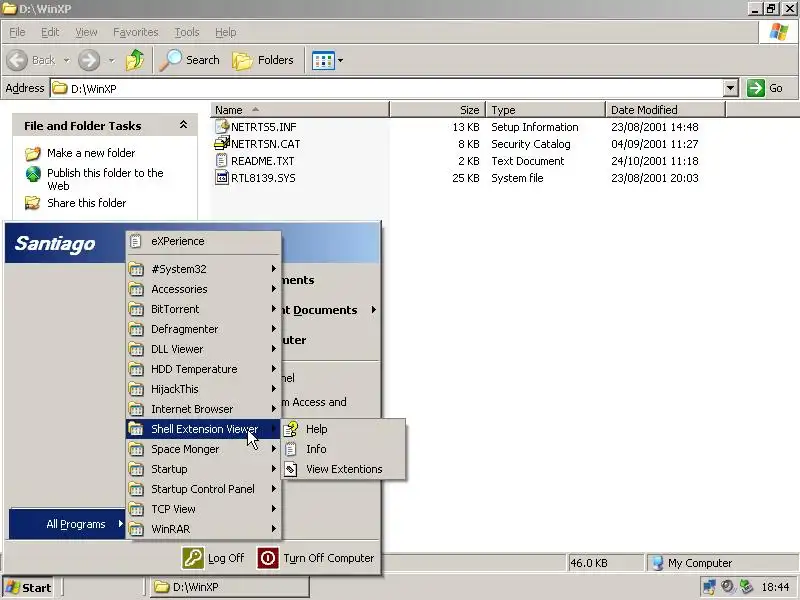Open the Favorites menu
This screenshot has width=800, height=600.
(136, 32)
